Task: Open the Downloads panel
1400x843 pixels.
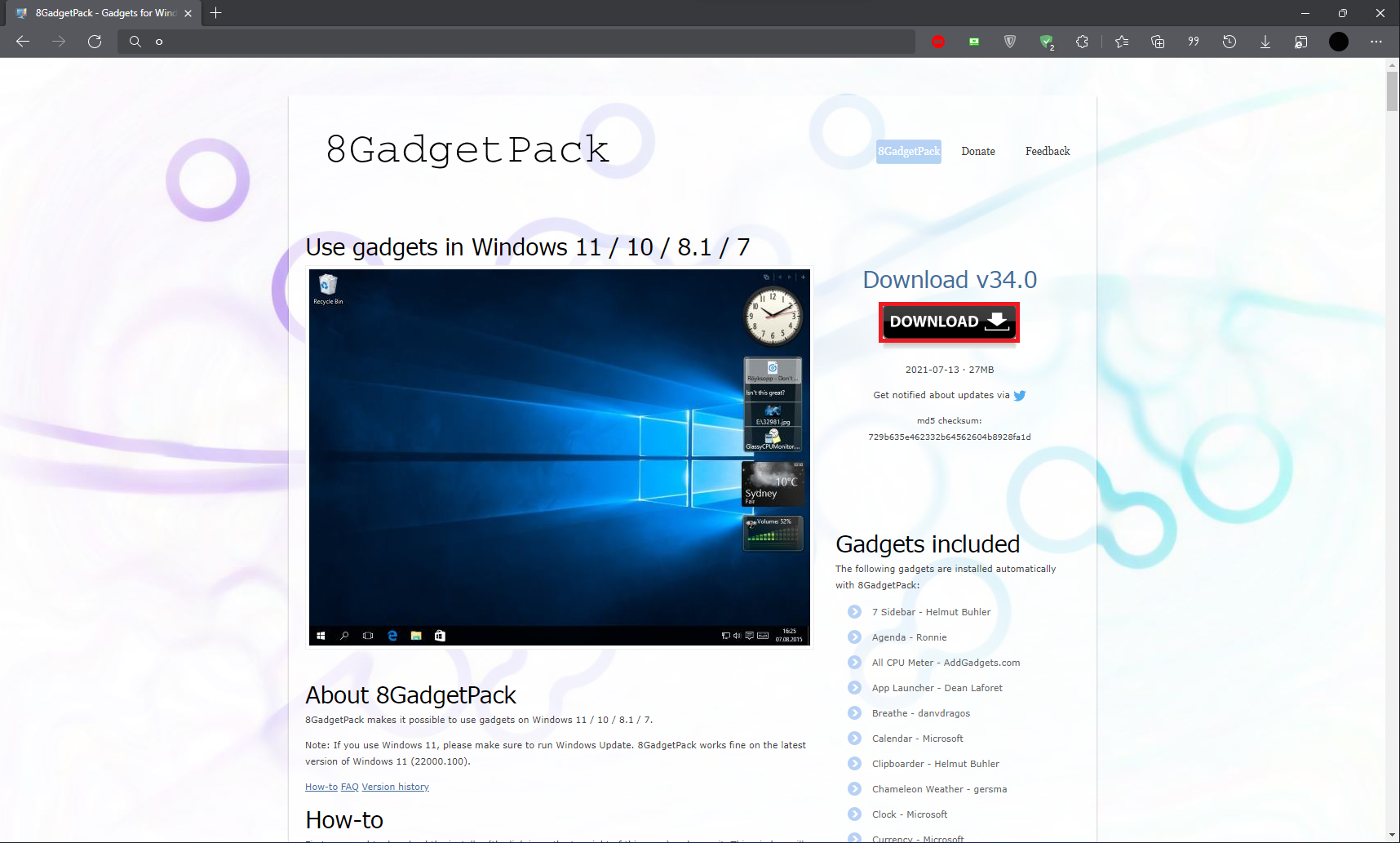Action: point(1265,42)
